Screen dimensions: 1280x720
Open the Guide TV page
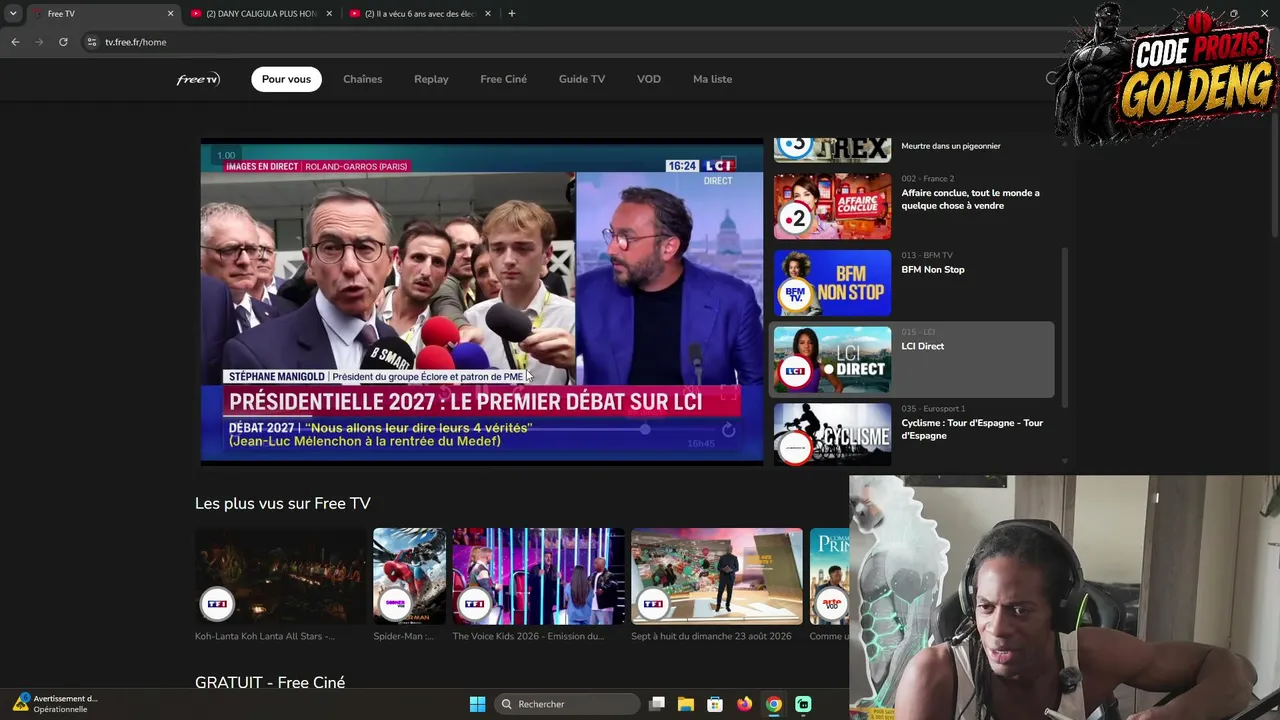click(582, 79)
